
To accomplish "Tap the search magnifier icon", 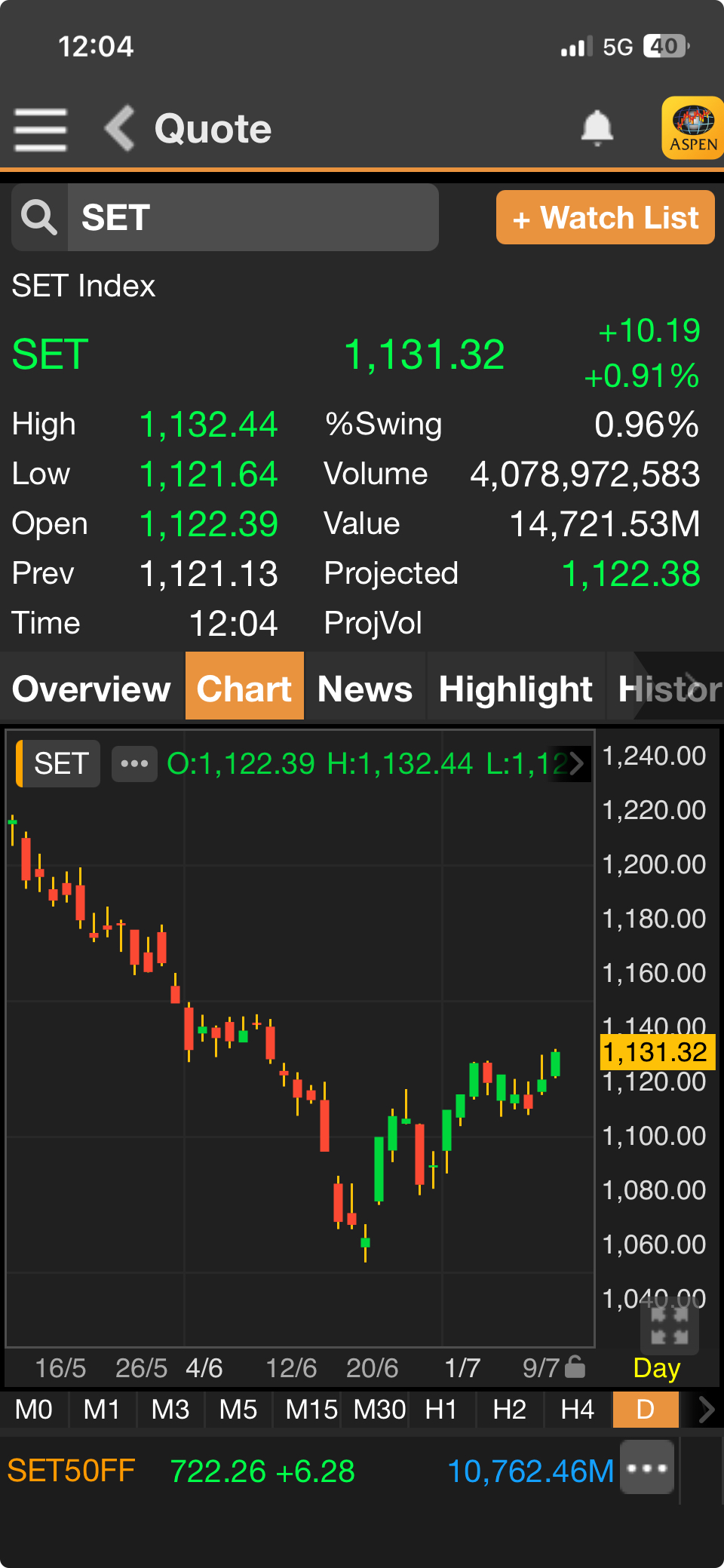I will 39,218.
